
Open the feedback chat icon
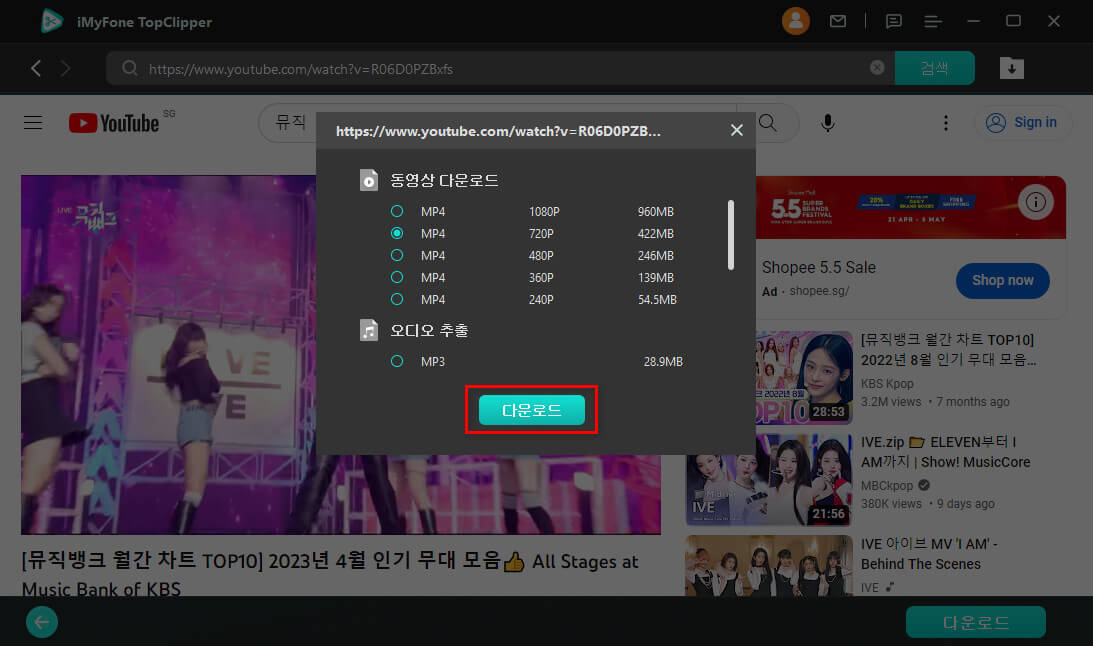click(894, 22)
